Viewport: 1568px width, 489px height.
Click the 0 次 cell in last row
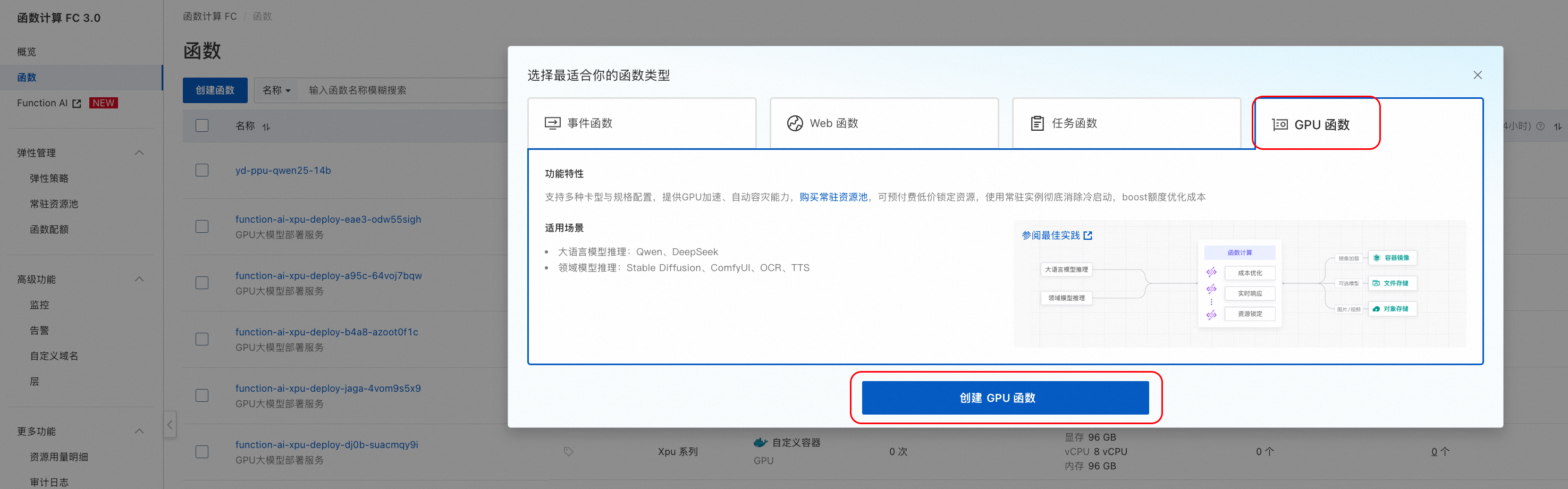click(x=898, y=452)
